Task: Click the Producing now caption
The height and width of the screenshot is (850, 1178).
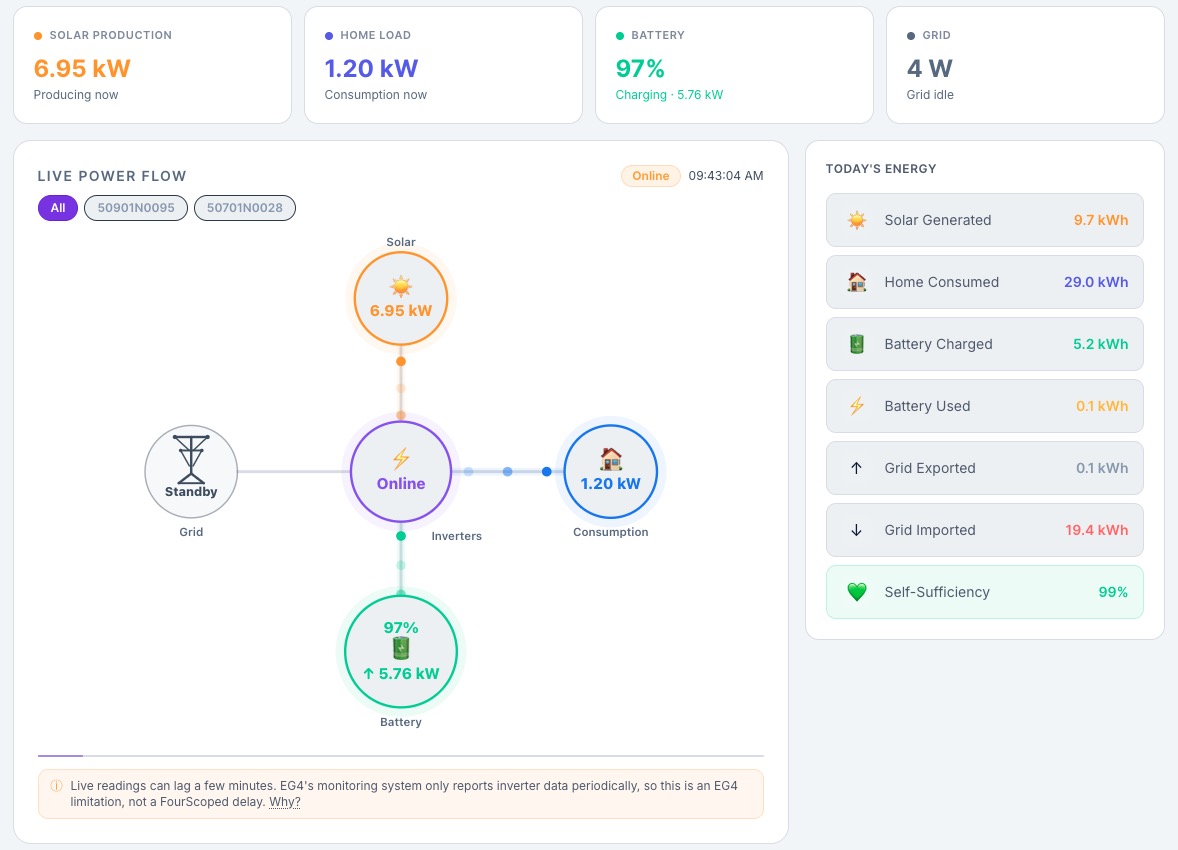Action: [76, 95]
